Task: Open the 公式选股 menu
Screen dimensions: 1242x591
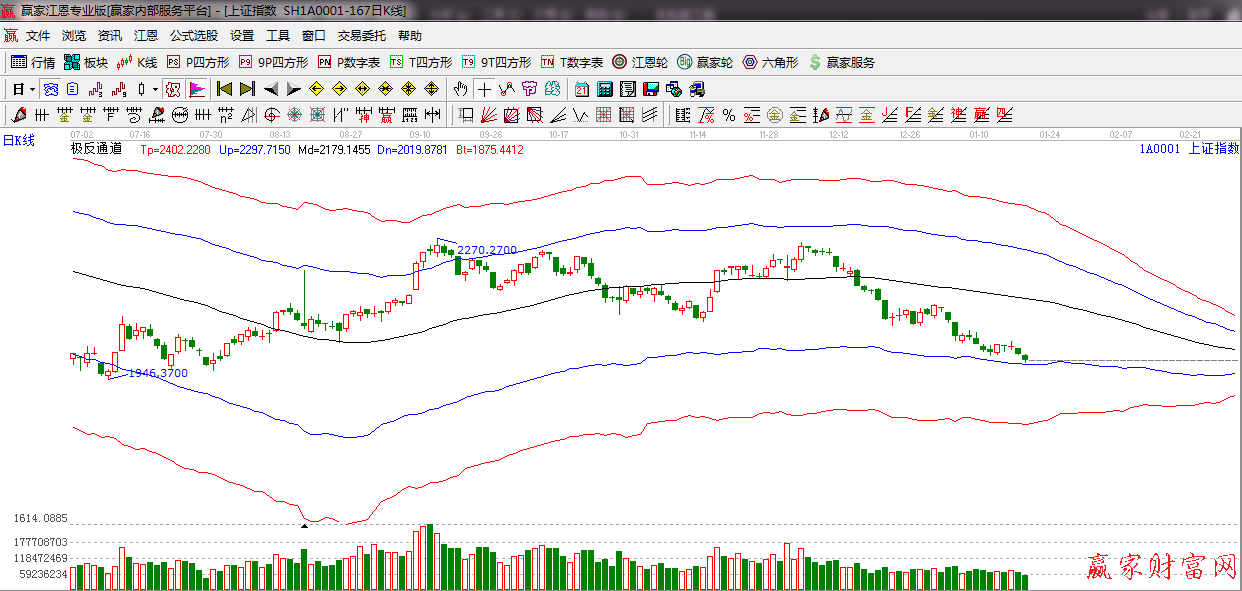Action: click(x=193, y=36)
